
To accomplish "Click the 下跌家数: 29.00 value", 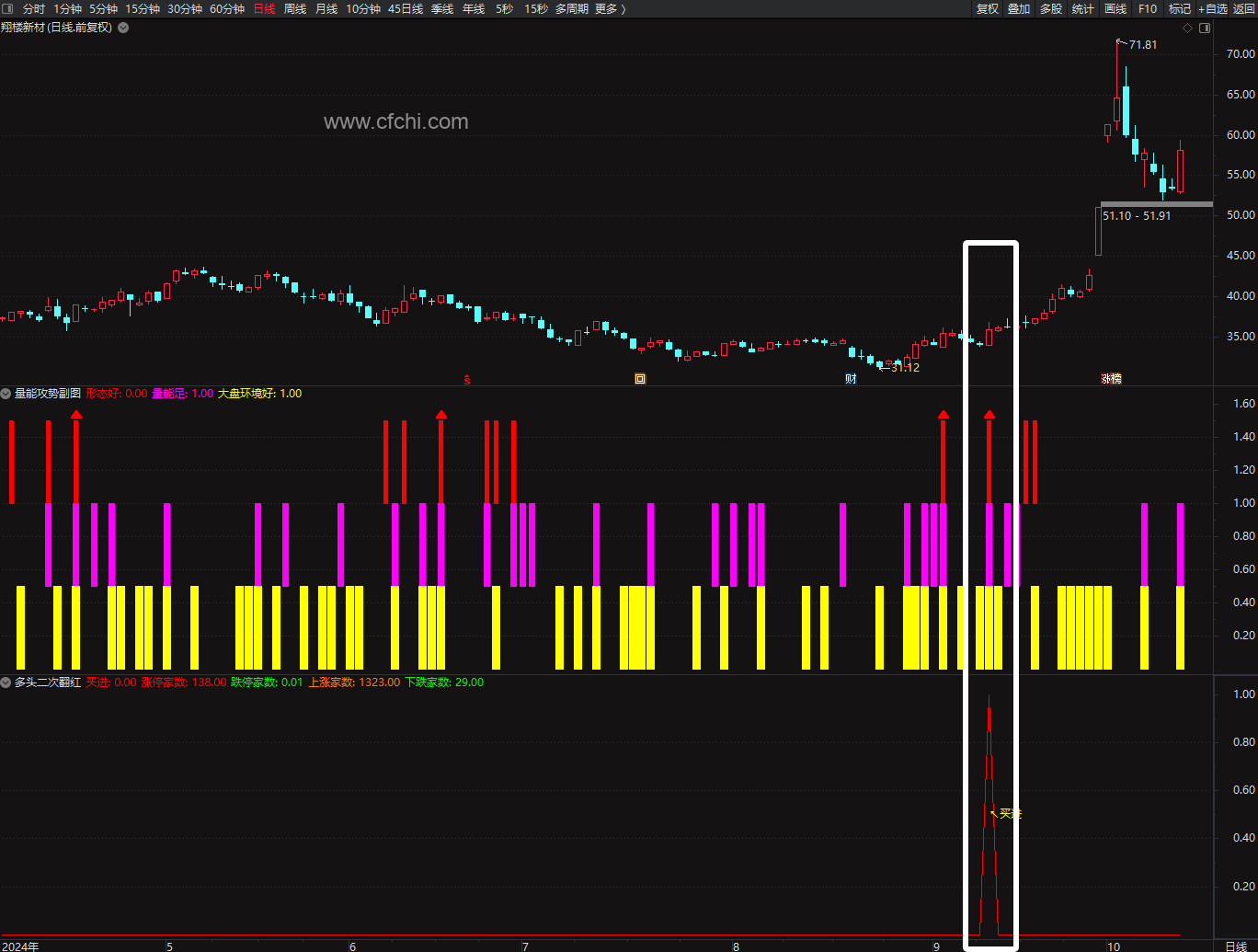I will [444, 682].
